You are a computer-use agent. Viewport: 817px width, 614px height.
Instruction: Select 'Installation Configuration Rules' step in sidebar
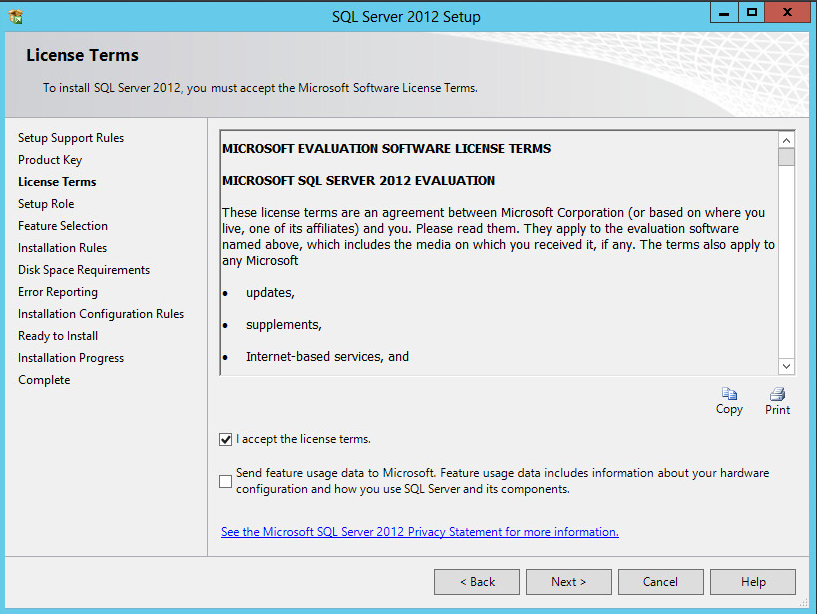[101, 314]
